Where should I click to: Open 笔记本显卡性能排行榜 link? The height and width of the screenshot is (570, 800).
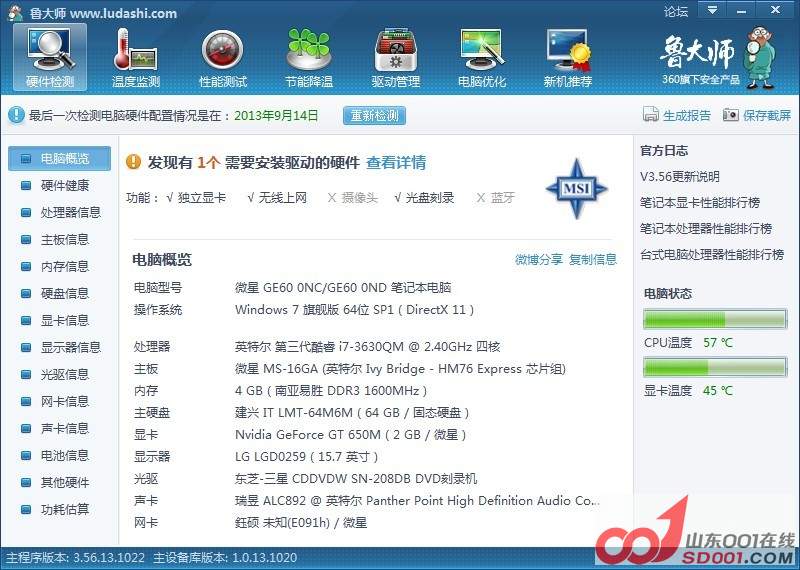click(x=700, y=203)
